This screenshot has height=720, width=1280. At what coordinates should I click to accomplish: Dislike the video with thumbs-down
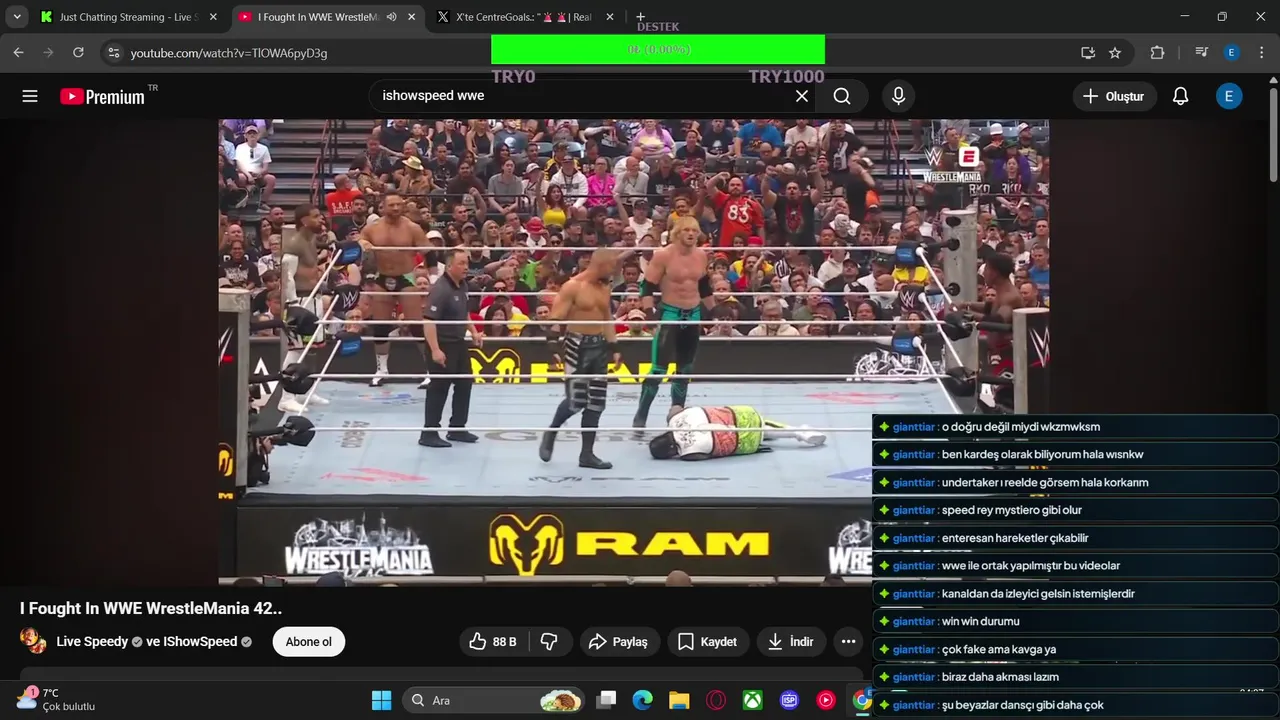[549, 642]
